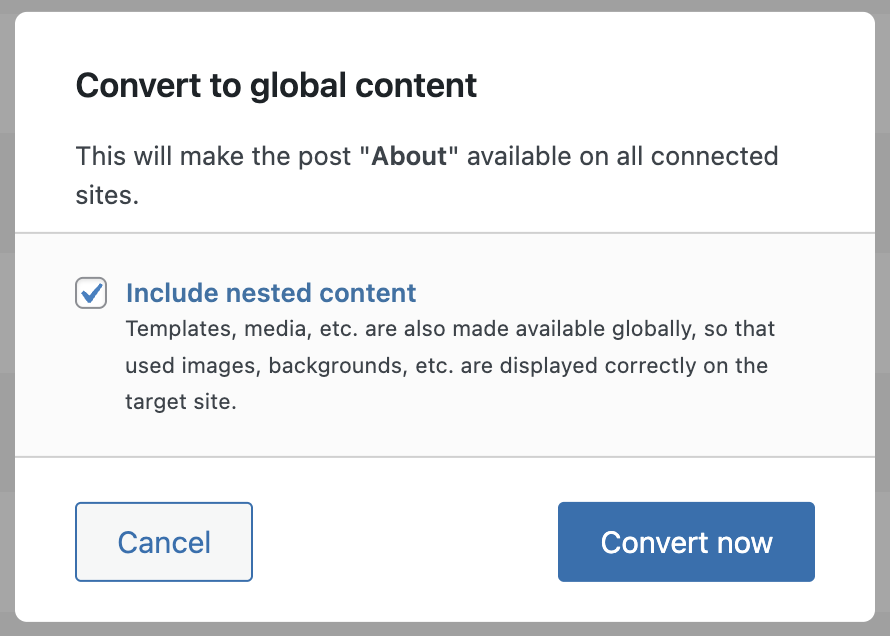Click the "Convert now" text on blue button
The width and height of the screenshot is (890, 636).
coord(686,542)
